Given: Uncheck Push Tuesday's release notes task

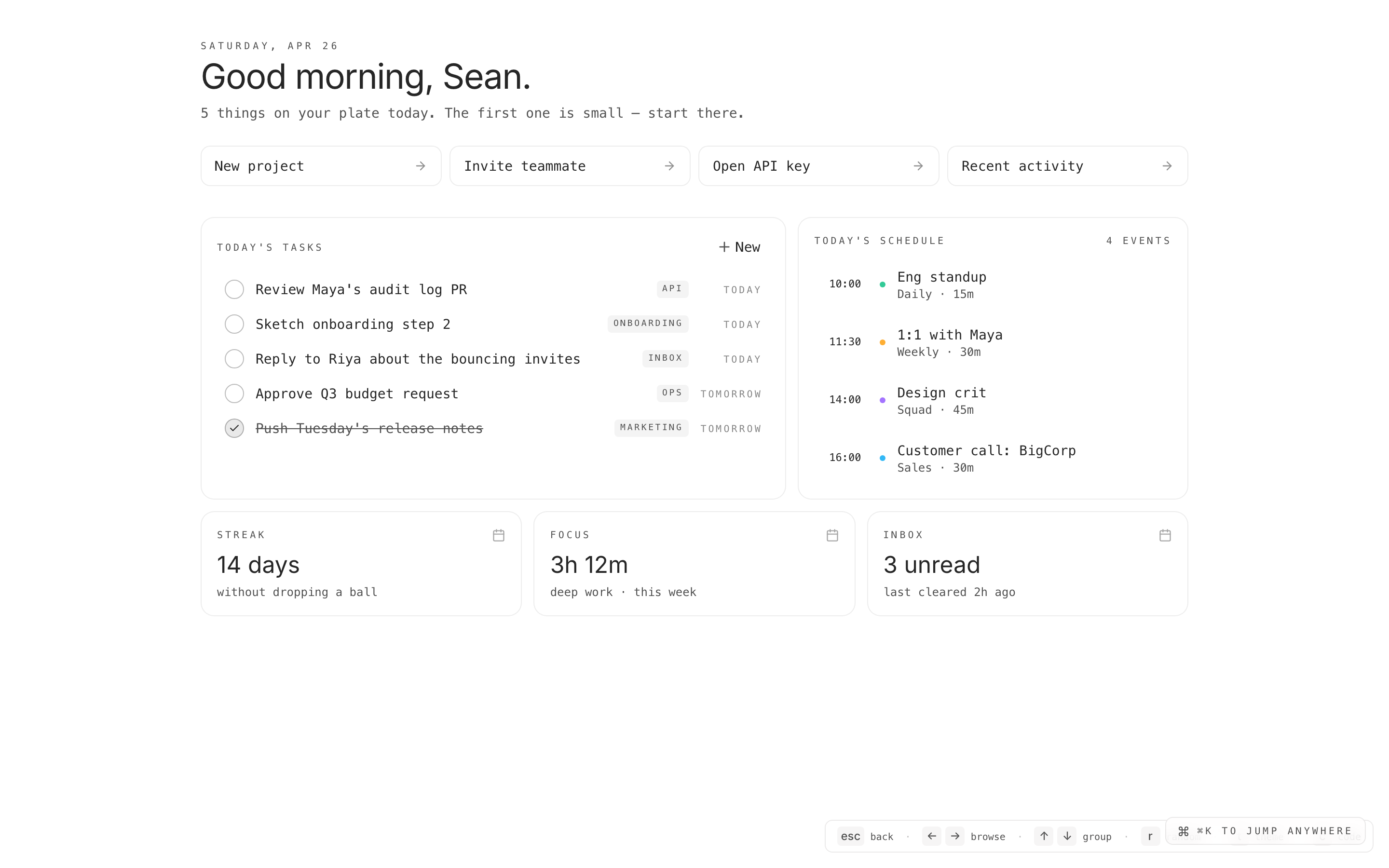Looking at the screenshot, I should click(234, 428).
